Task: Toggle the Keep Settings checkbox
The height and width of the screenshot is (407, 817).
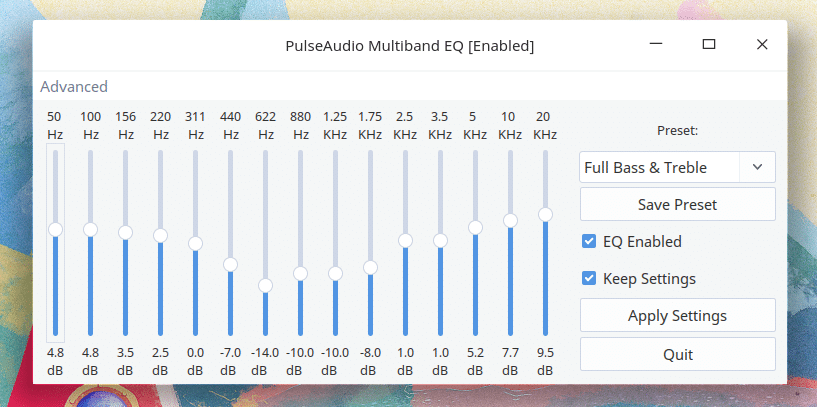Action: point(589,278)
